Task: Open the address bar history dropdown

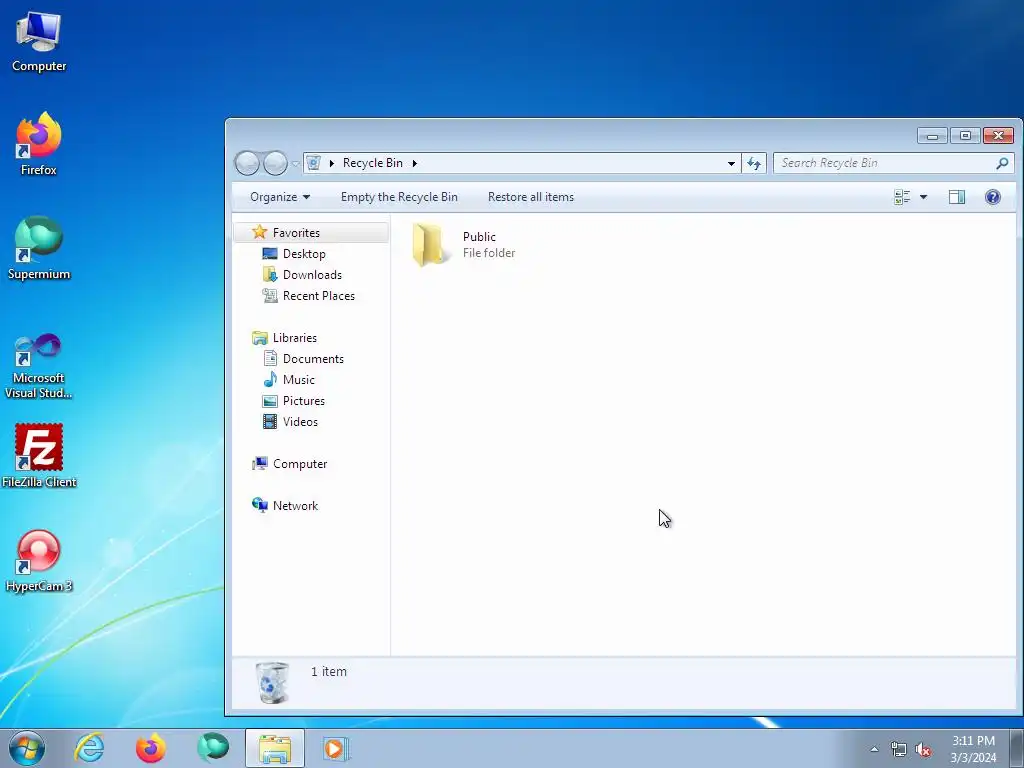Action: pos(731,163)
